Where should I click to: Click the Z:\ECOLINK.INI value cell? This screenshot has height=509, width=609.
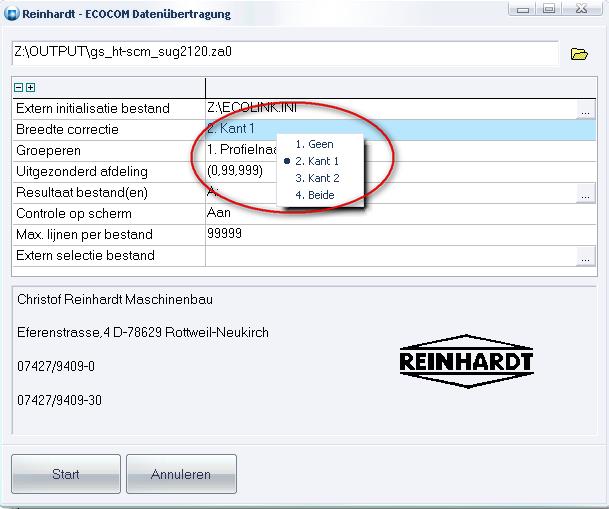391,109
